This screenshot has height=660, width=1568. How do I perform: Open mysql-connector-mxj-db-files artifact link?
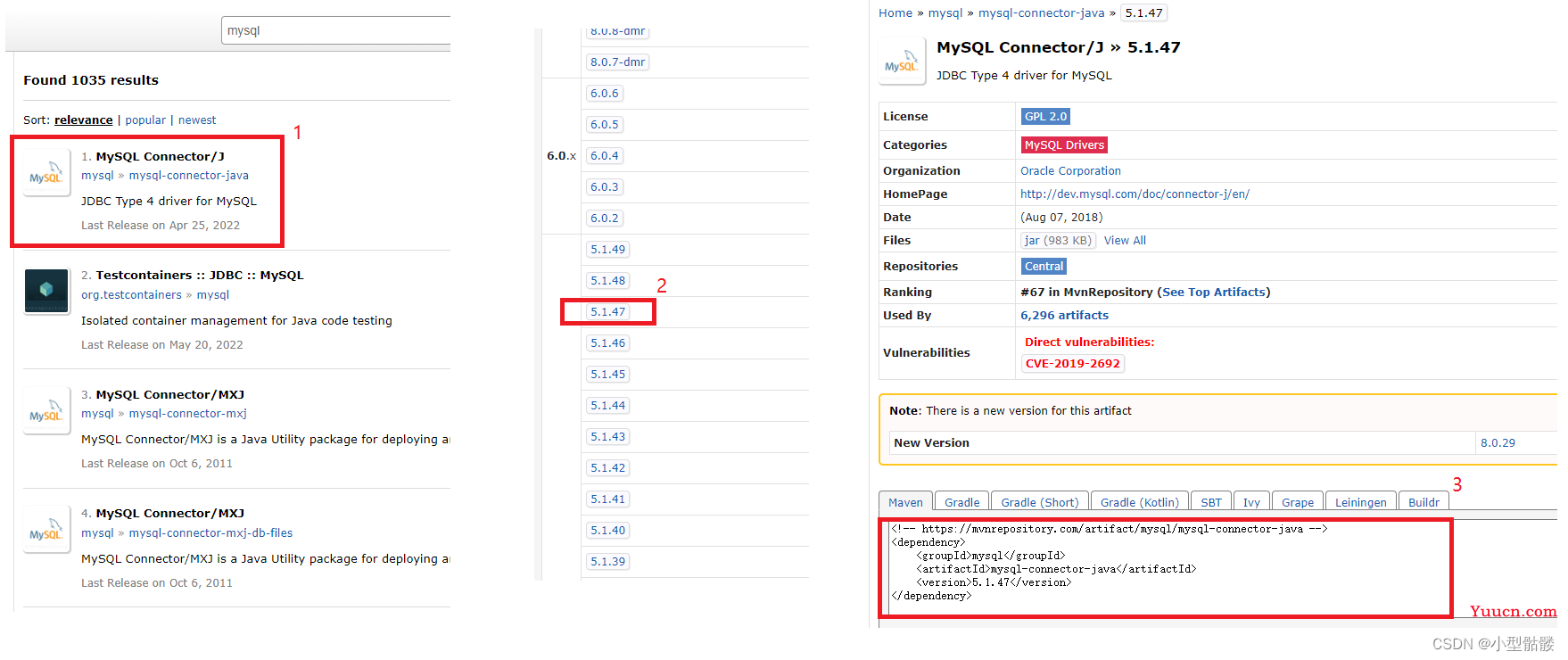[x=210, y=533]
